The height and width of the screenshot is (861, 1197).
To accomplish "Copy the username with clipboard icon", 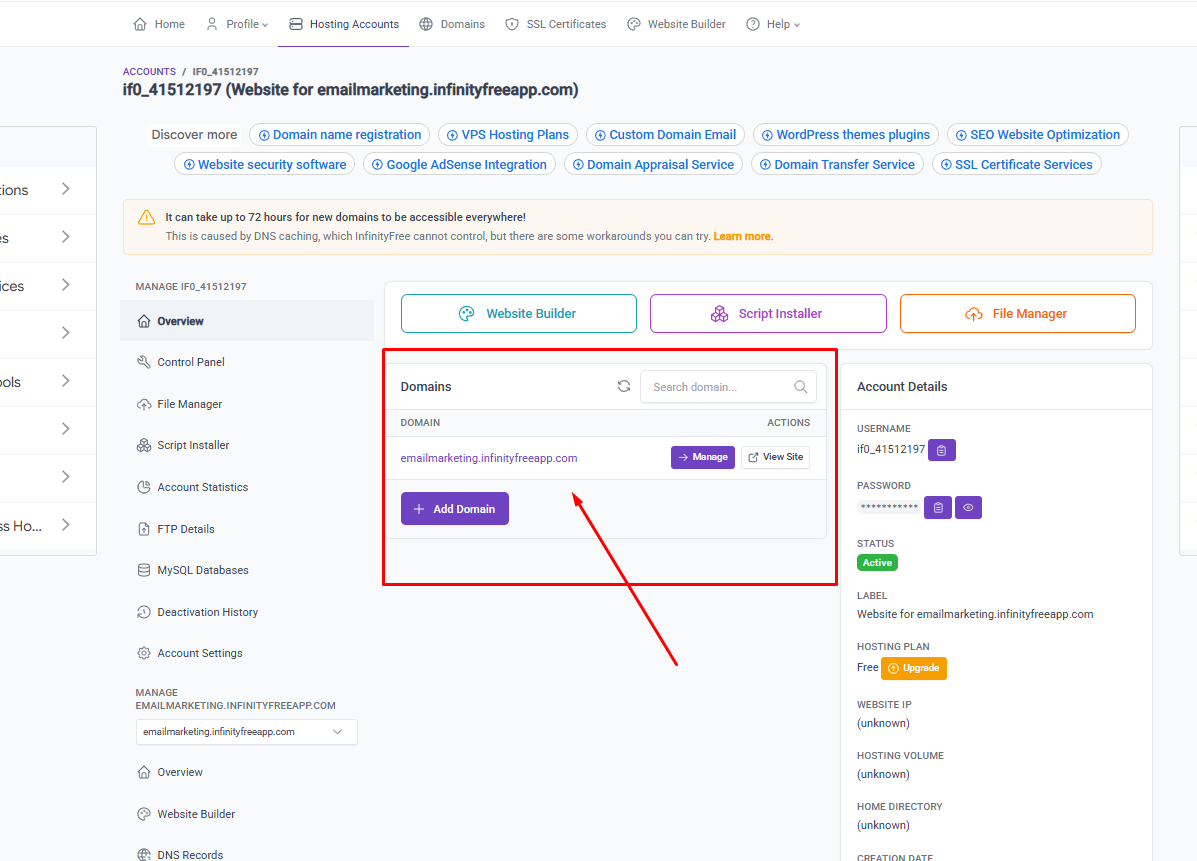I will pos(942,450).
